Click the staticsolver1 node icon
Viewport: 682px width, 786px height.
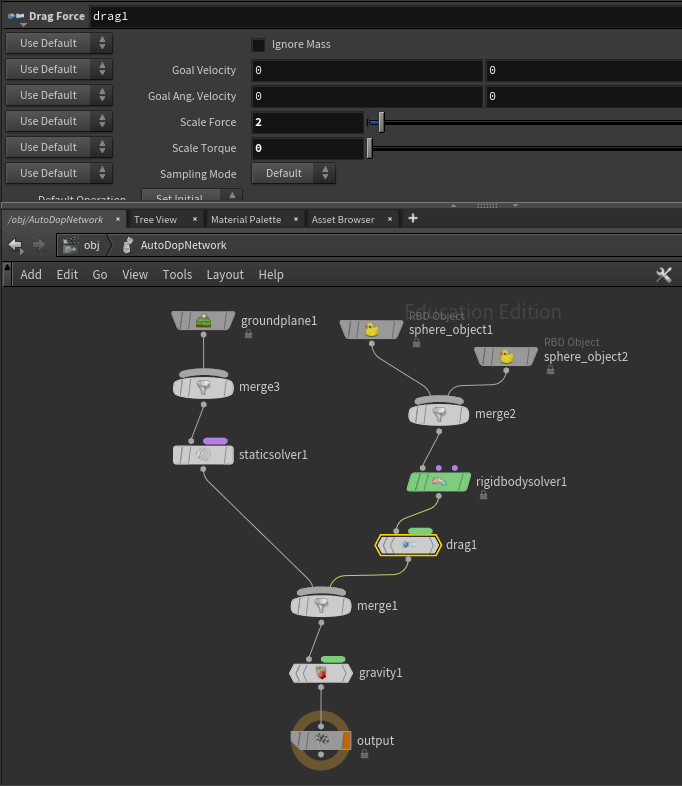point(203,455)
